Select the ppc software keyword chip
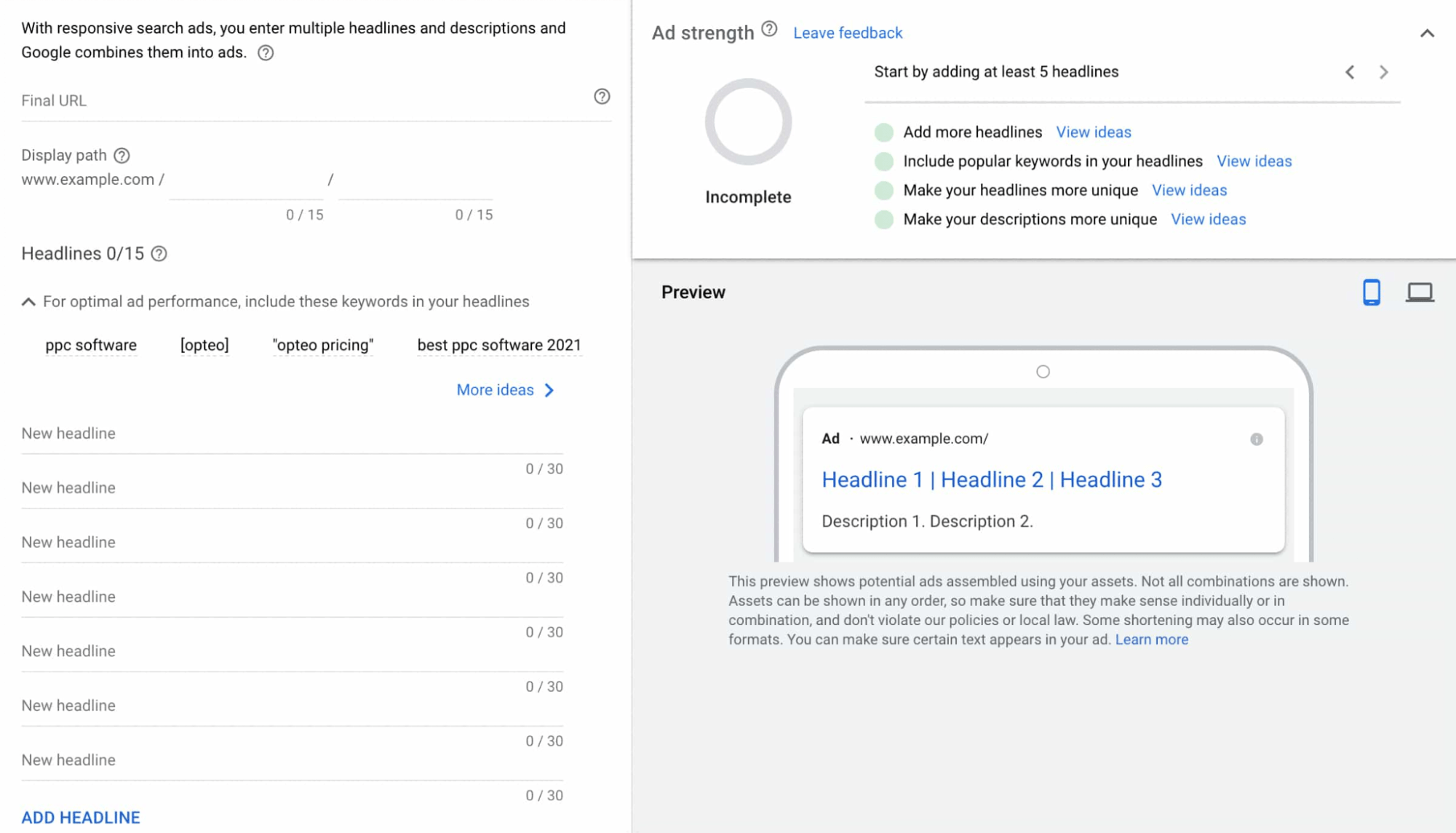The width and height of the screenshot is (1456, 833). [92, 345]
